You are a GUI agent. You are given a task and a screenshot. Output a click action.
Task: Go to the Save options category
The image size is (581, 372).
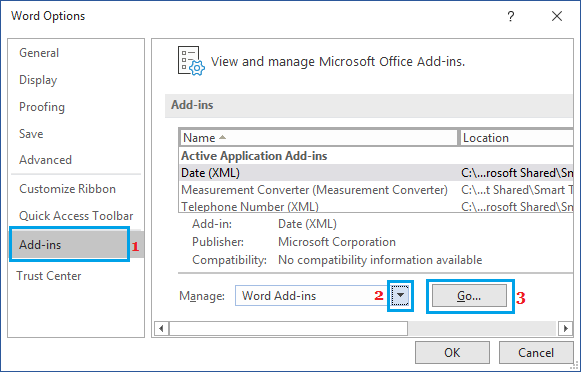[x=31, y=134]
